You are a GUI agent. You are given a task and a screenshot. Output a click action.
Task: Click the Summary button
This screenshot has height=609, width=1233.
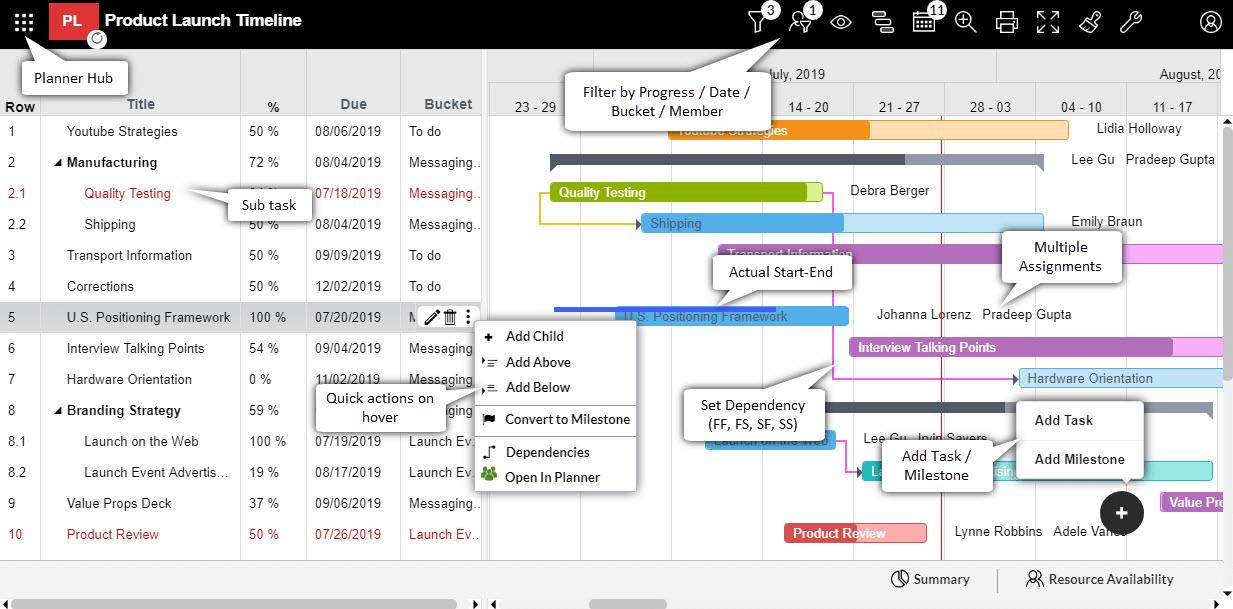pos(930,579)
